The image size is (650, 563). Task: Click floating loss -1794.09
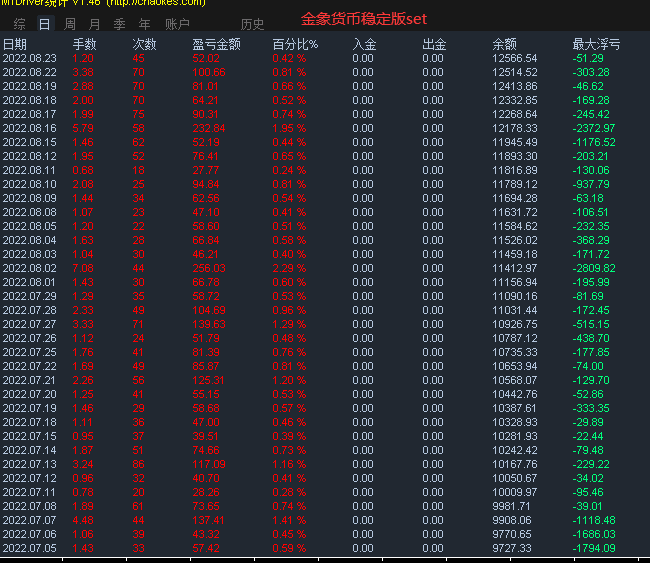(594, 548)
